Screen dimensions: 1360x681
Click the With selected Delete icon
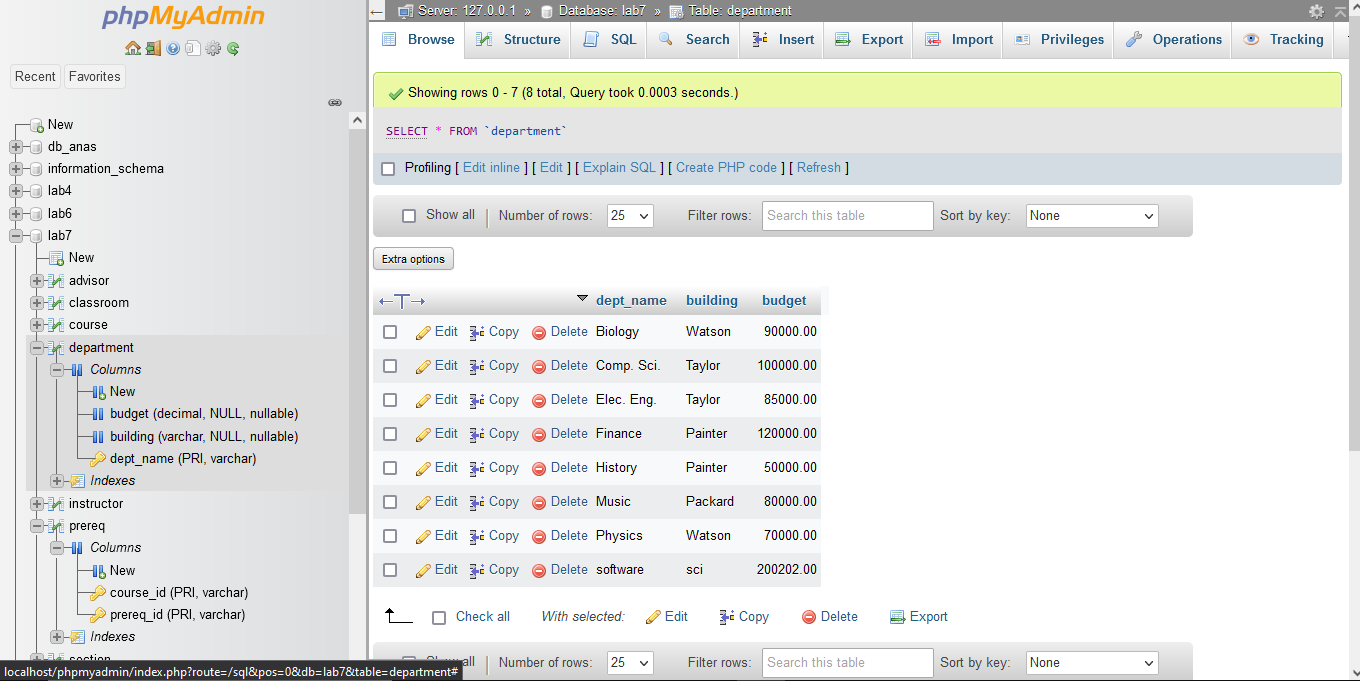tap(809, 617)
